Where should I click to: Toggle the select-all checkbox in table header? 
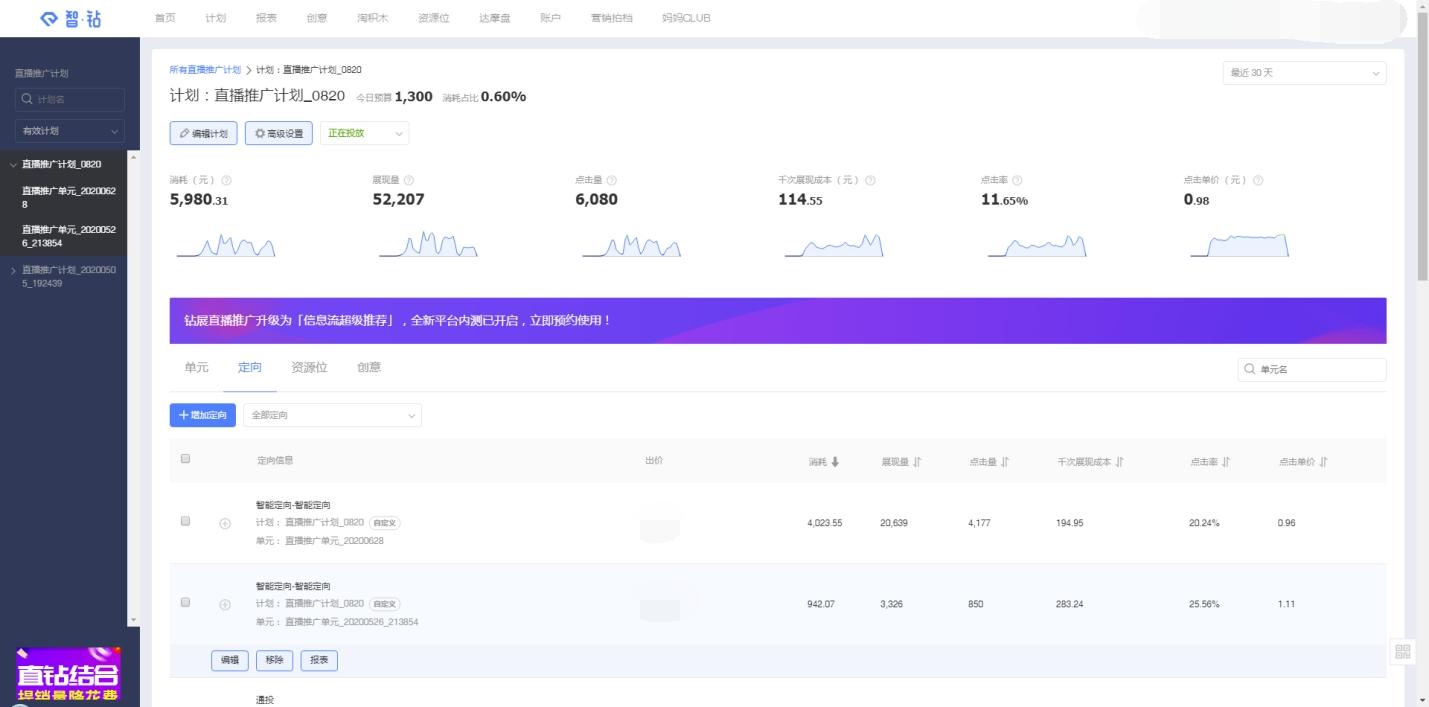click(x=185, y=459)
